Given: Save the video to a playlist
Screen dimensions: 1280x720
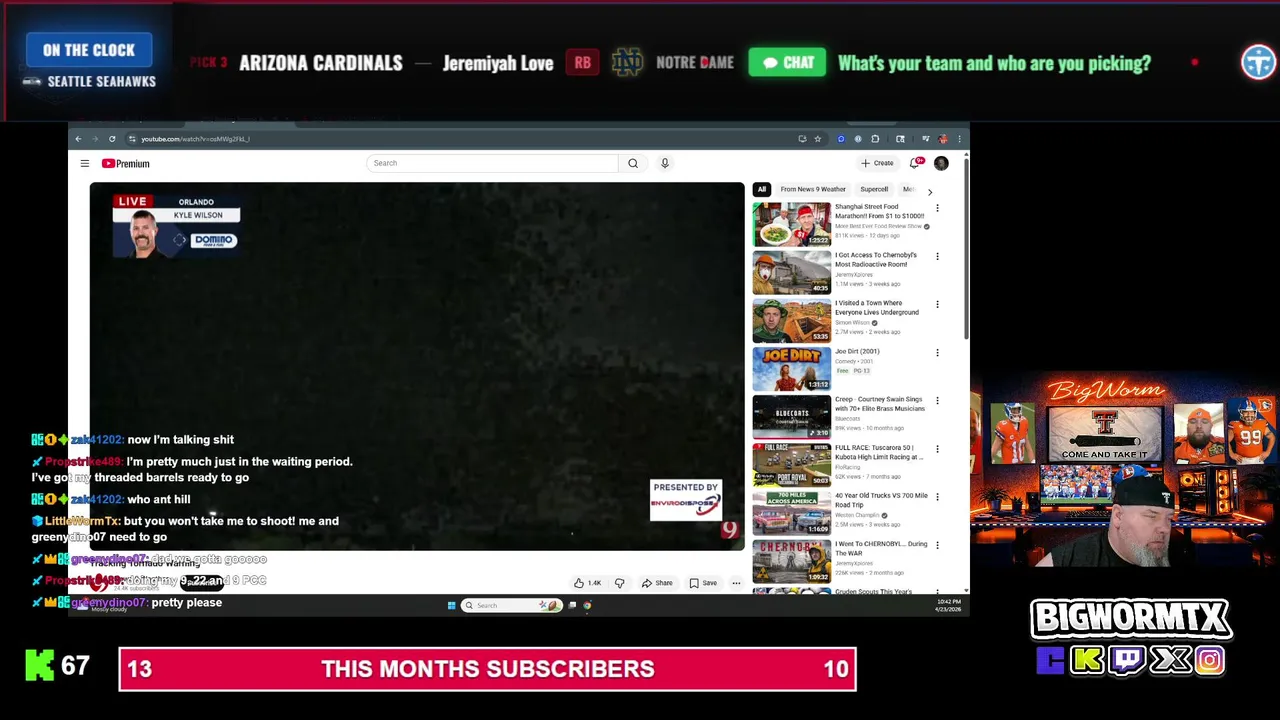Looking at the screenshot, I should coord(703,583).
